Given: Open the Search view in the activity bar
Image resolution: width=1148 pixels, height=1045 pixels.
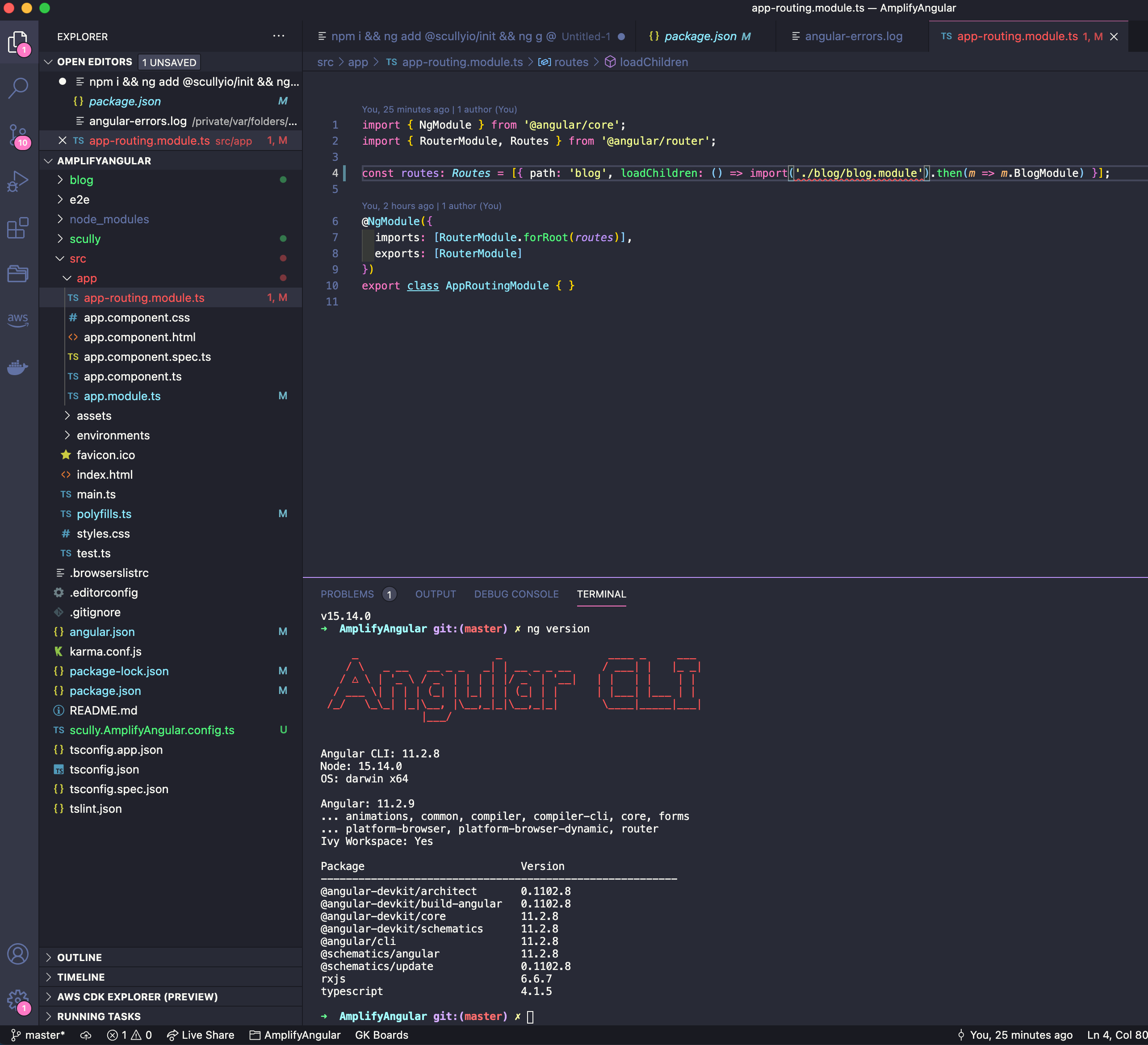Looking at the screenshot, I should click(x=18, y=88).
